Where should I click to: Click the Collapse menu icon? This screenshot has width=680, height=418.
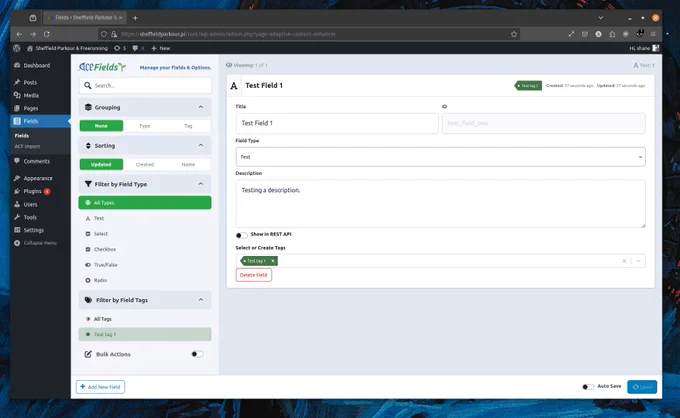(17, 243)
